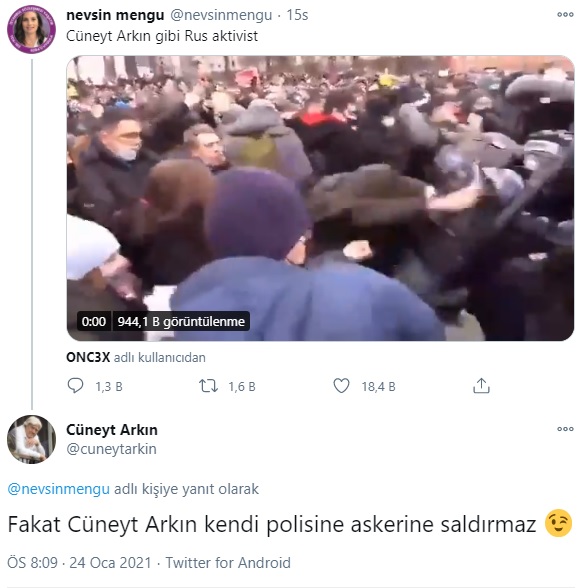The height and width of the screenshot is (588, 586).
Task: Open Cüneyt Arkın tweet more options menu
Action: coord(565,429)
